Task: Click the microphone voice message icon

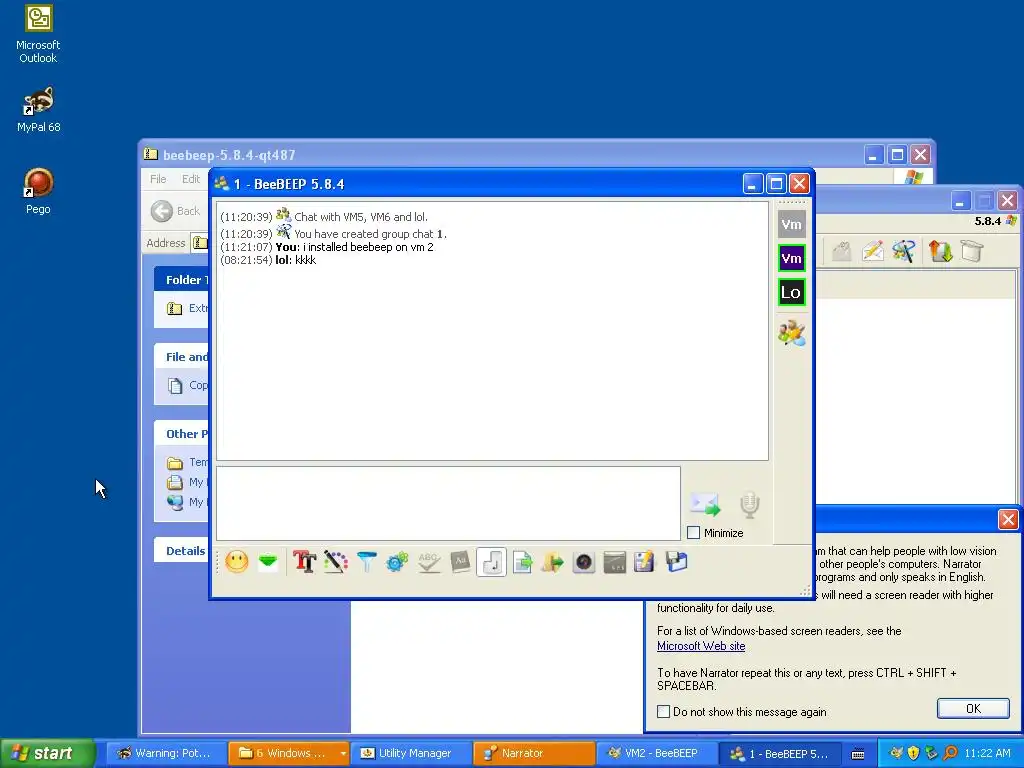Action: pyautogui.click(x=750, y=505)
